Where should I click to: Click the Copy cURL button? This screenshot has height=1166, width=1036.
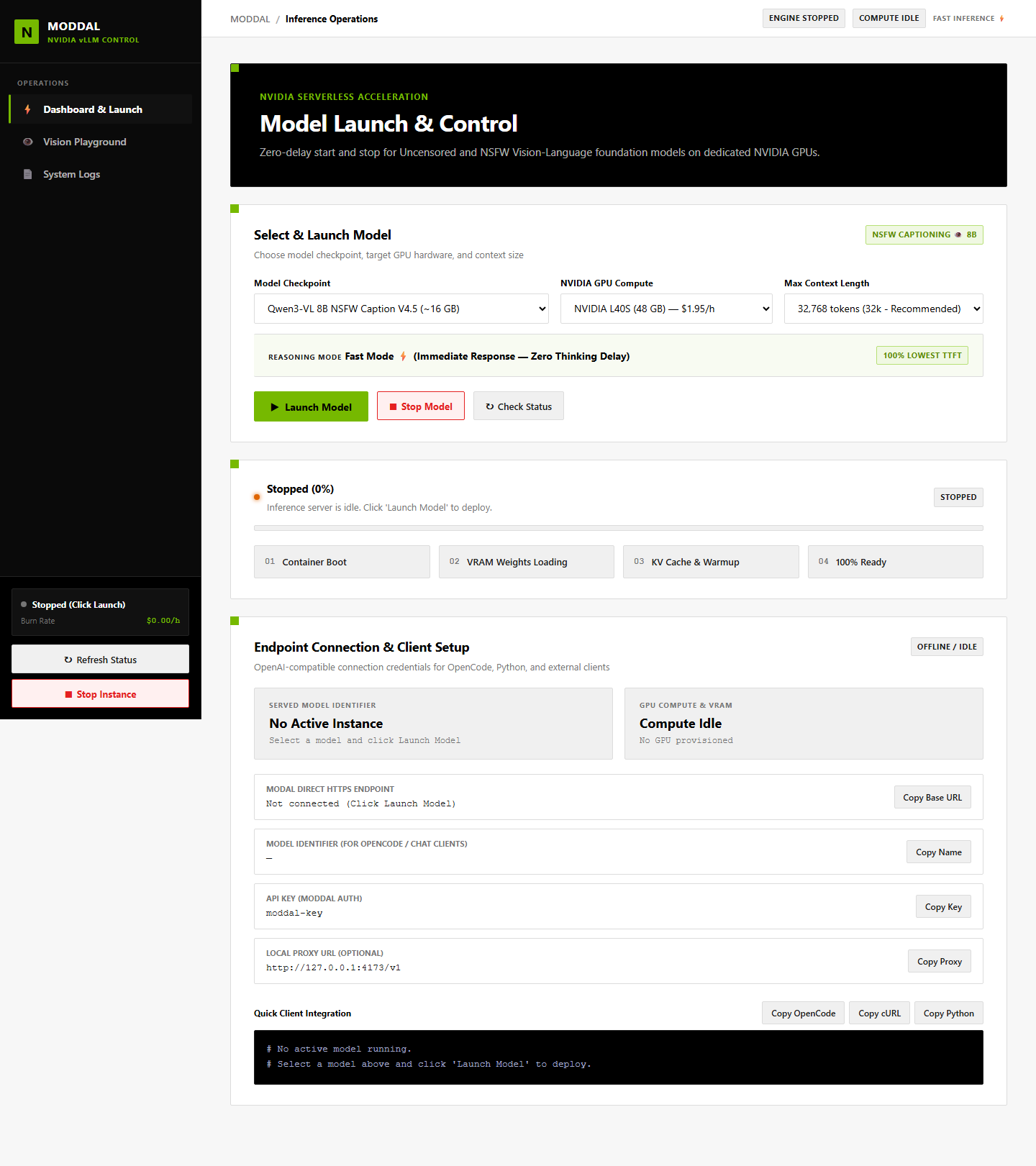point(880,1013)
